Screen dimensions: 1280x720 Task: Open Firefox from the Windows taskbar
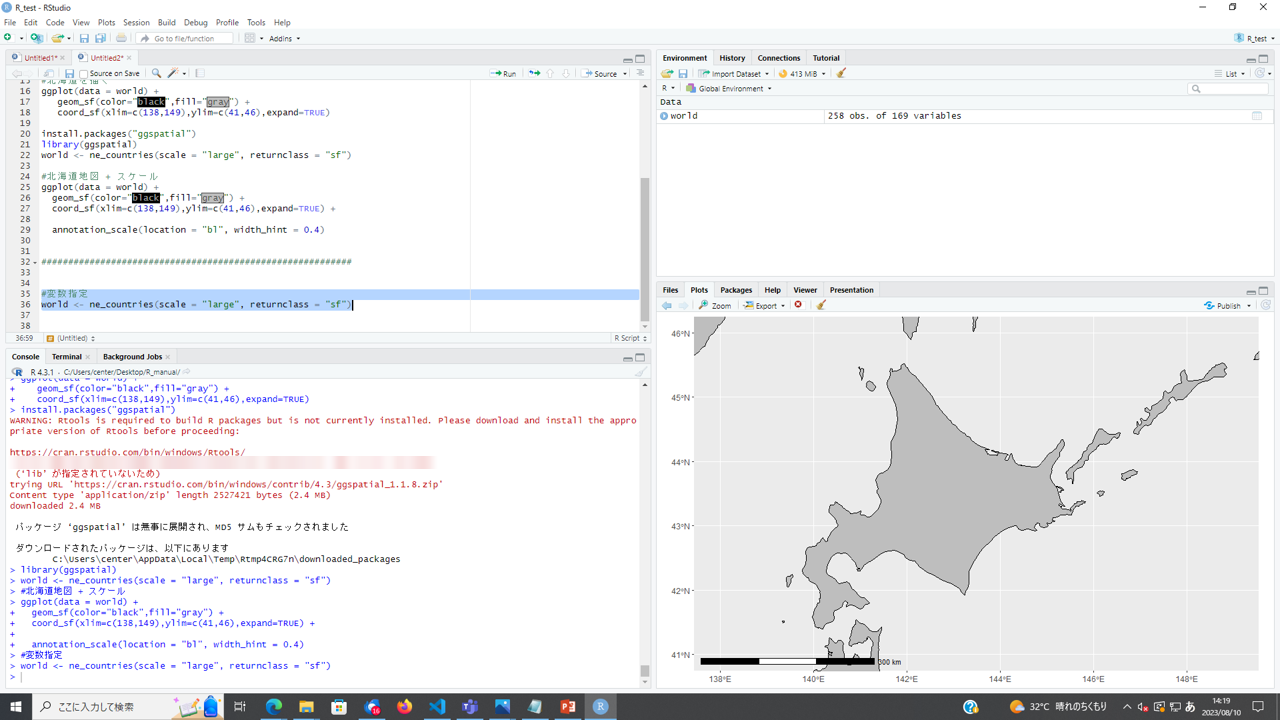click(404, 706)
